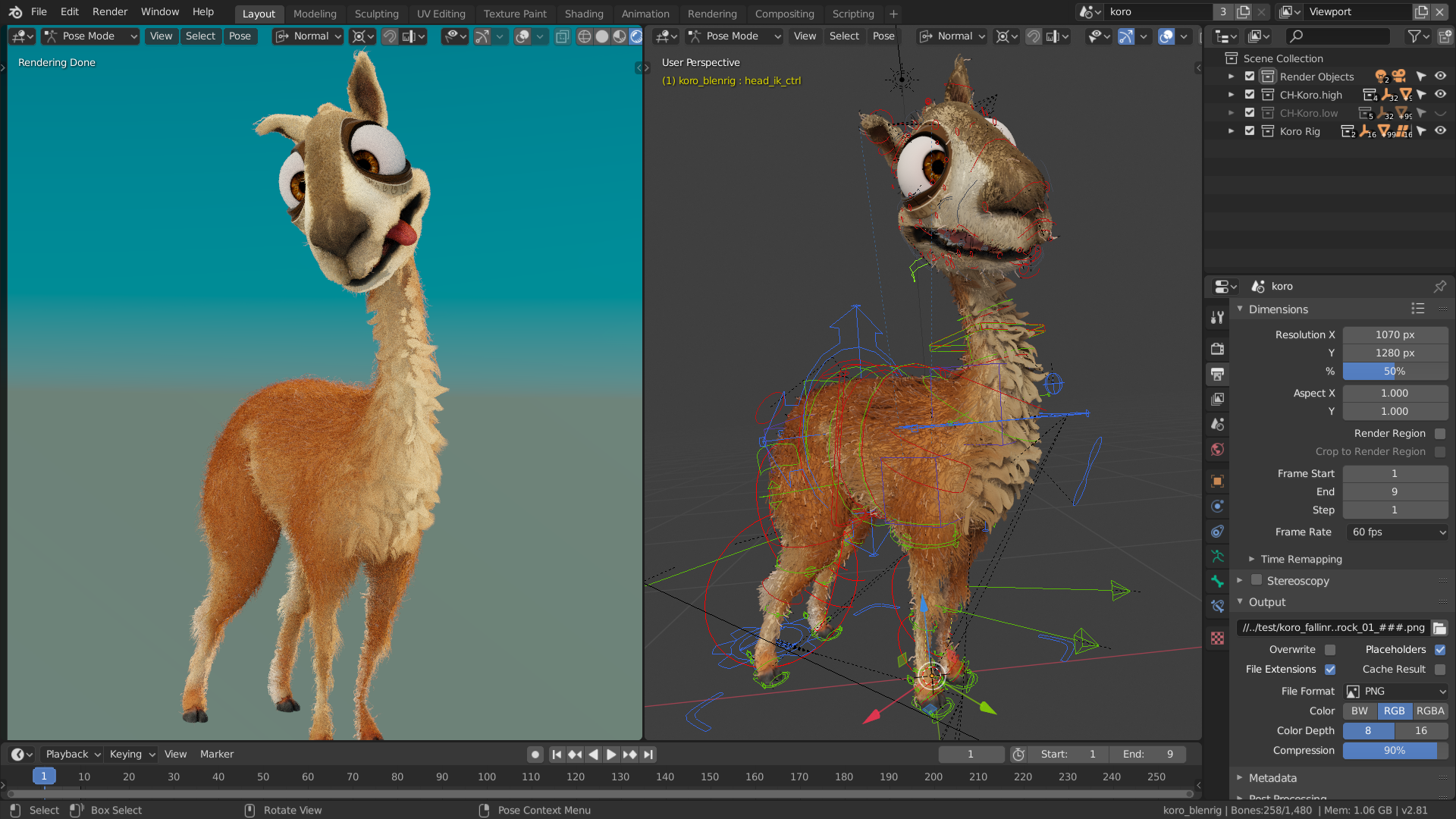The width and height of the screenshot is (1456, 819).
Task: Hide the Koro Rig collection with eye icon
Action: point(1440,131)
